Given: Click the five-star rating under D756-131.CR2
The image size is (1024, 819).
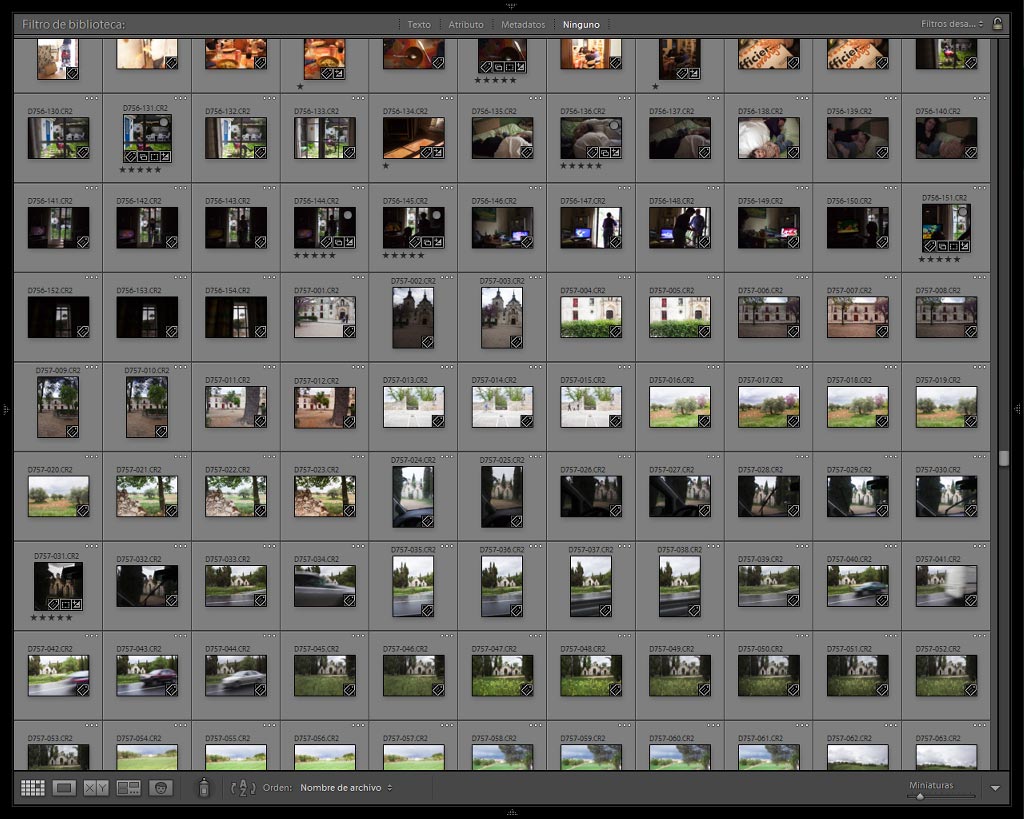Looking at the screenshot, I should pyautogui.click(x=140, y=170).
